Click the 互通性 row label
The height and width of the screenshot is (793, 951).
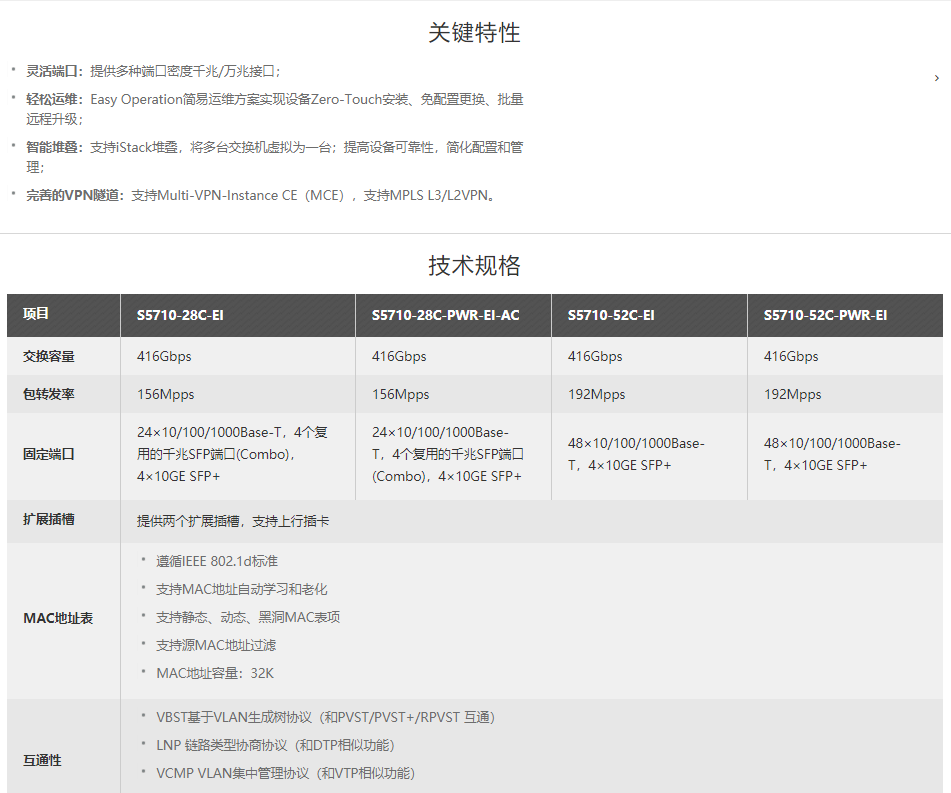pos(42,760)
